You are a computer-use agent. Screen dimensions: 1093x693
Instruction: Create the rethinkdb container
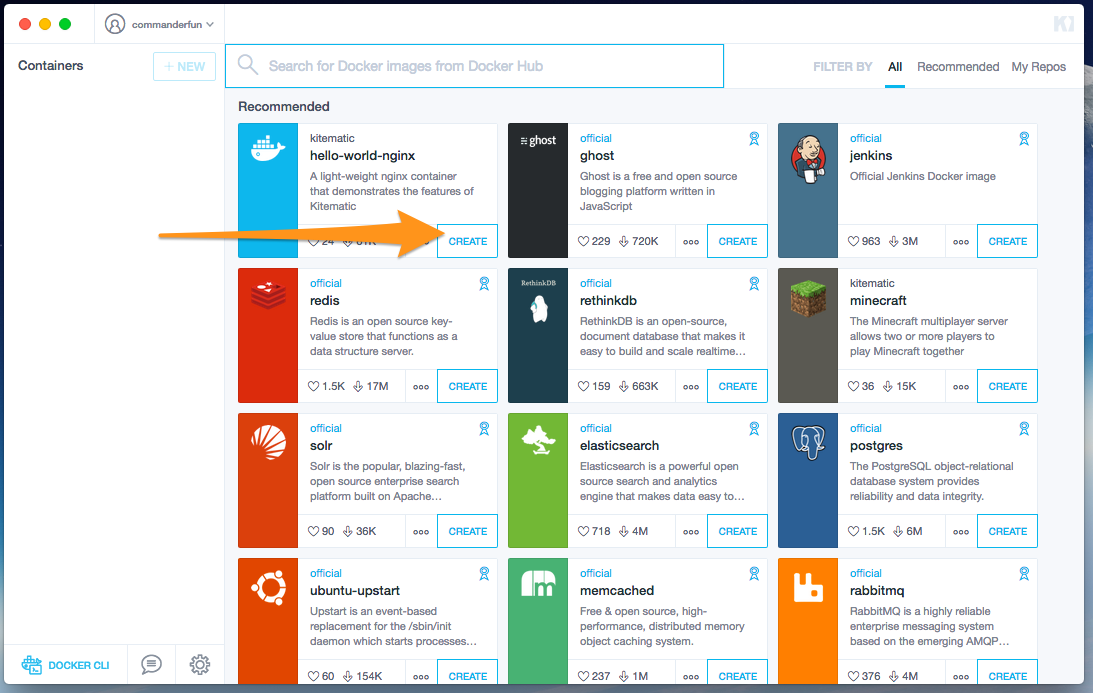tap(737, 386)
